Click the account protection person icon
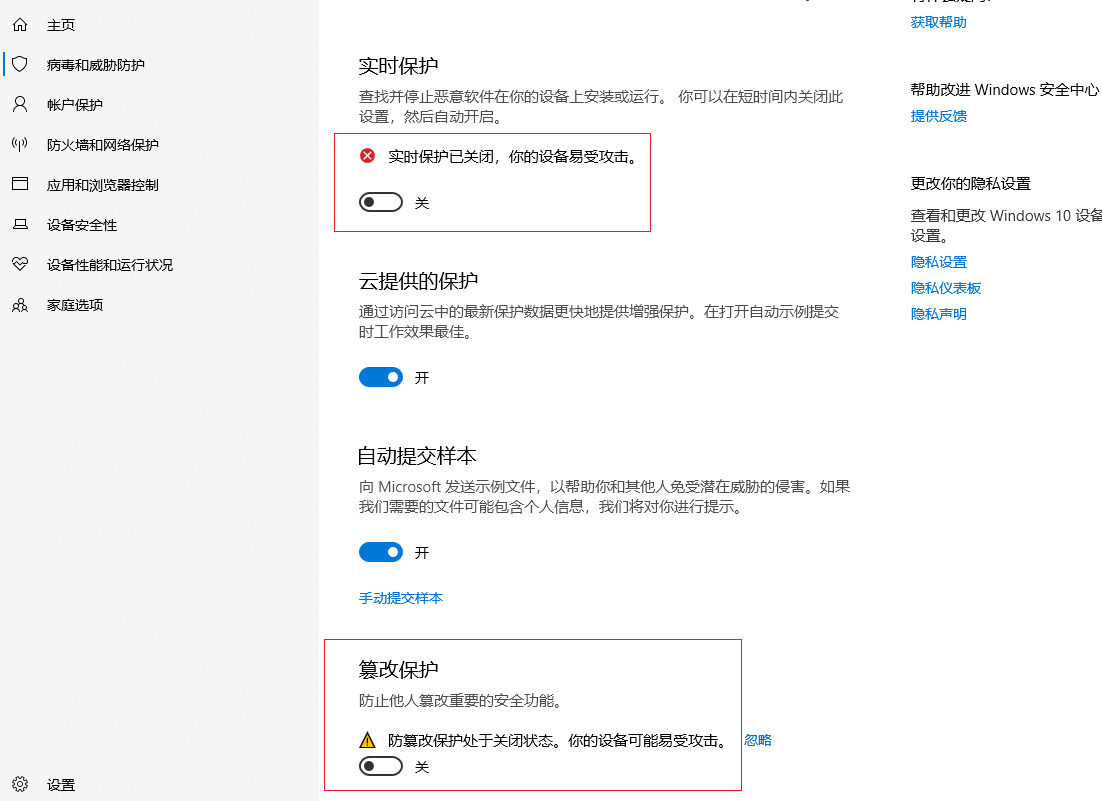The image size is (1102, 801). coord(20,105)
